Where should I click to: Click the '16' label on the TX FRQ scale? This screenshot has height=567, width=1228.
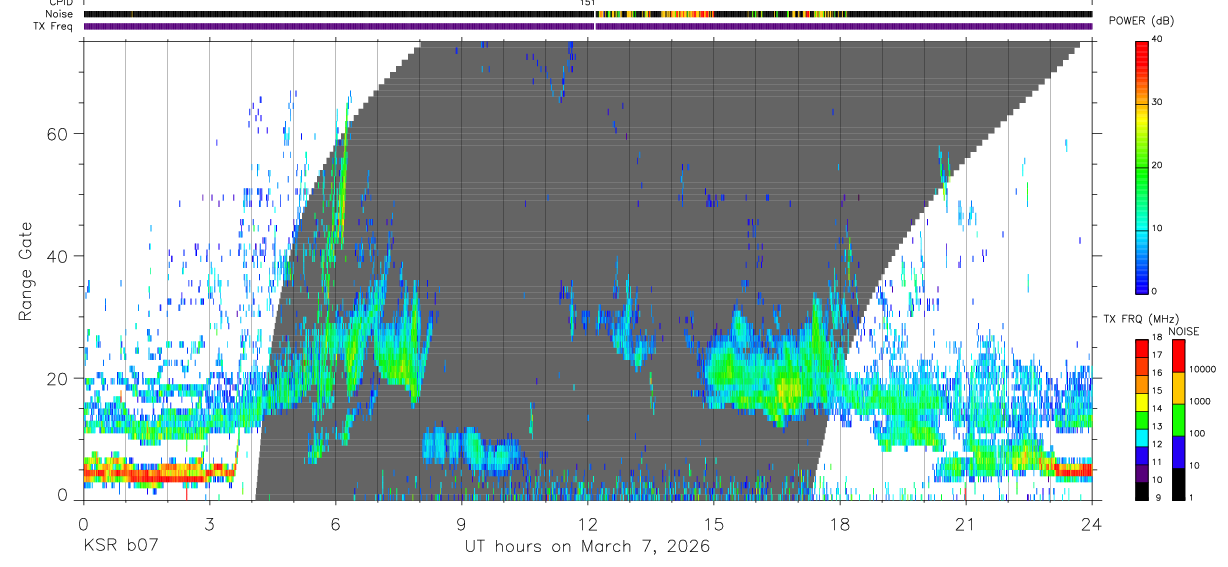(1156, 372)
